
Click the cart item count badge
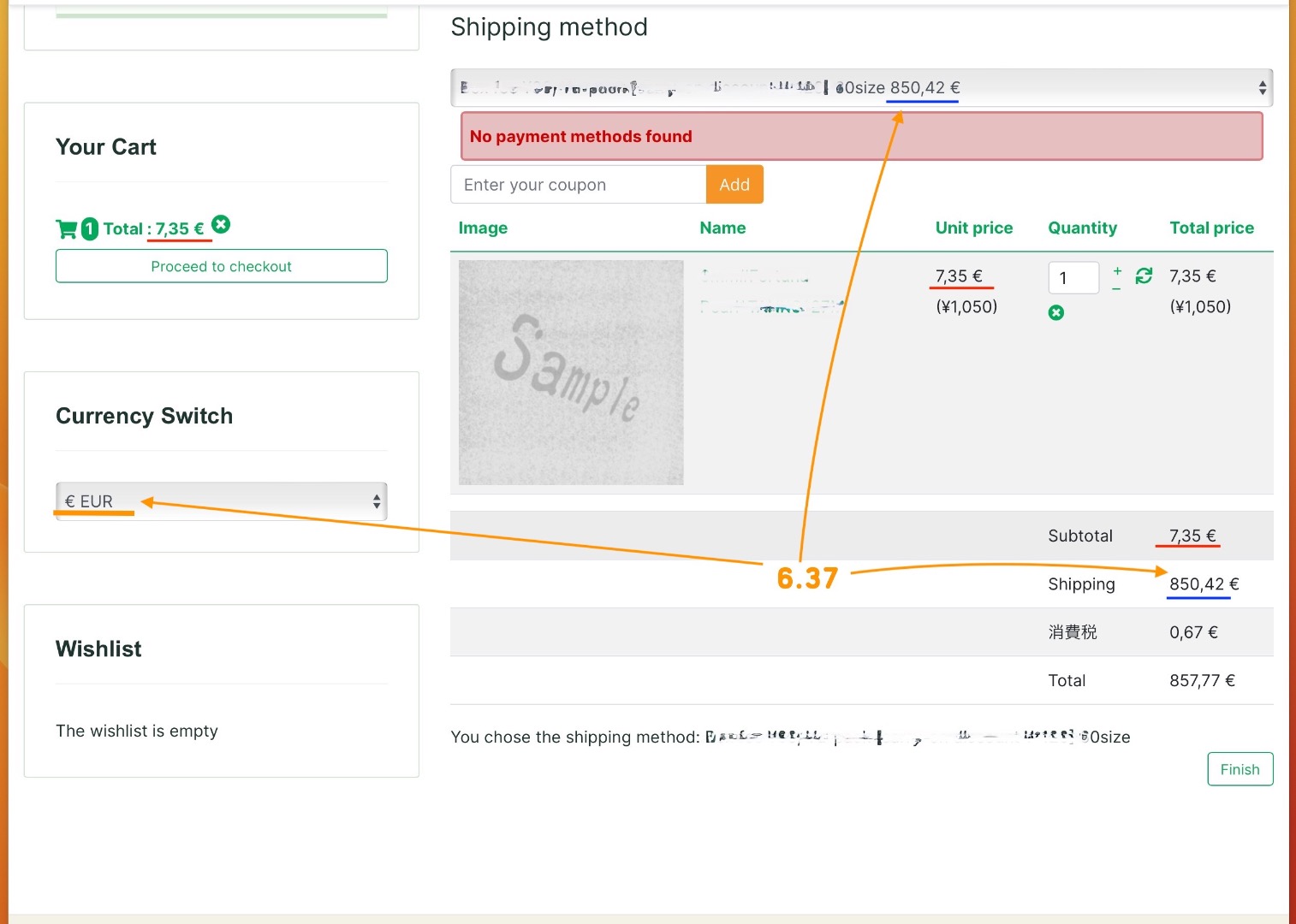point(90,229)
